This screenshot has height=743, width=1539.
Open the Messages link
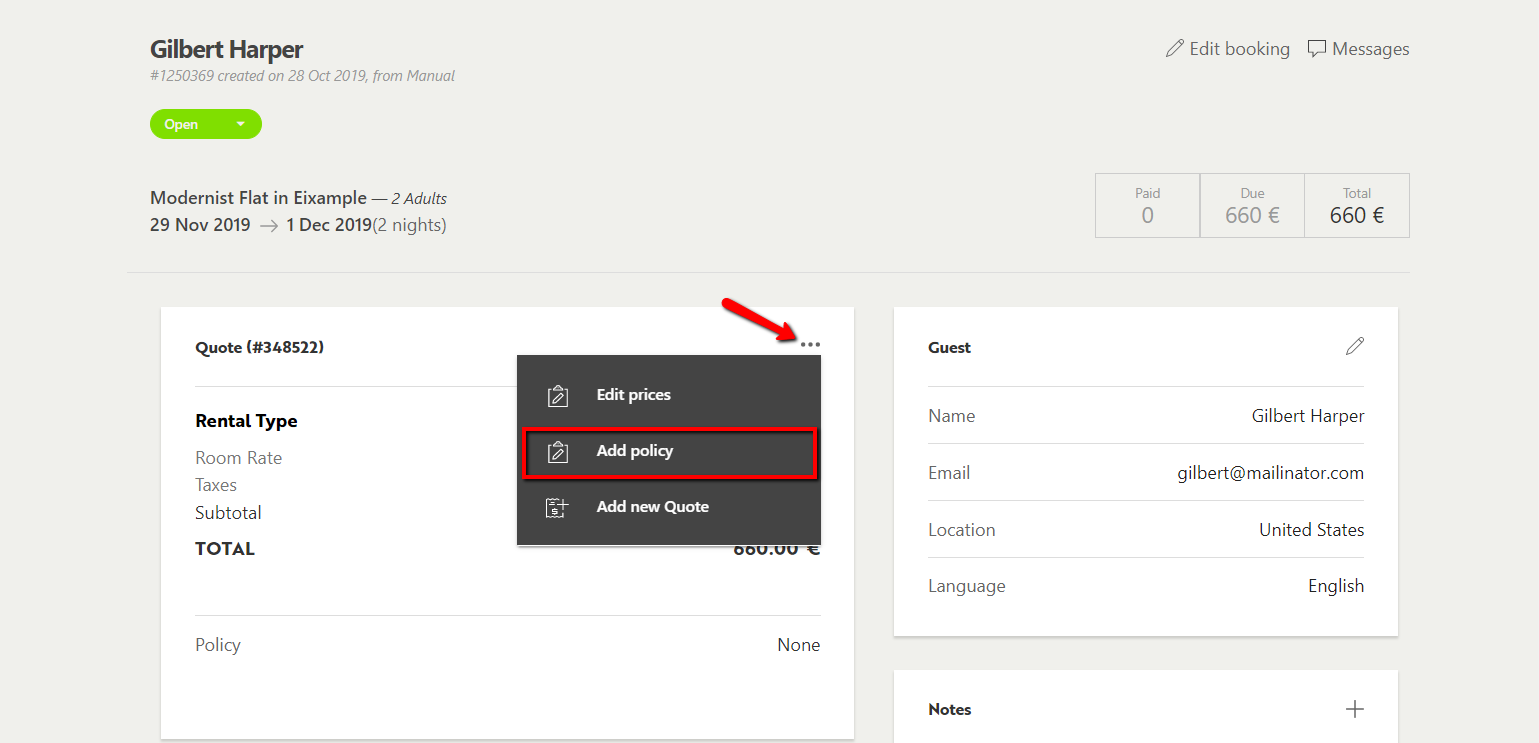click(x=1359, y=49)
